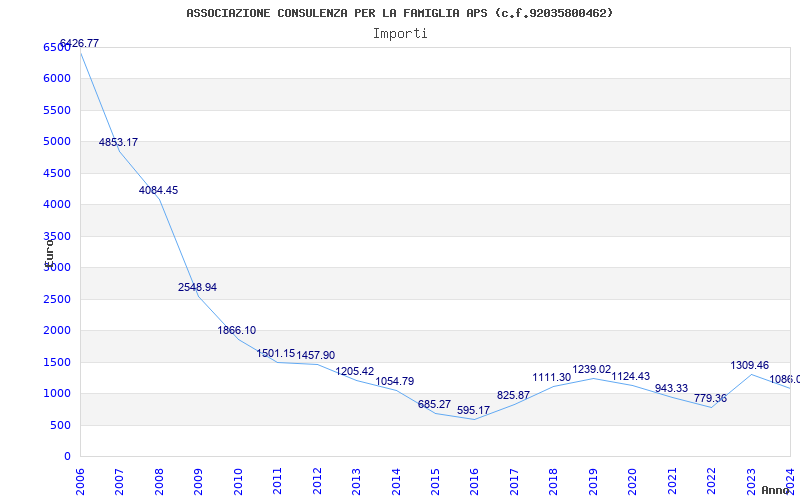This screenshot has width=800, height=500.
Task: Click the 2011 x-axis year label
Action: point(278,481)
